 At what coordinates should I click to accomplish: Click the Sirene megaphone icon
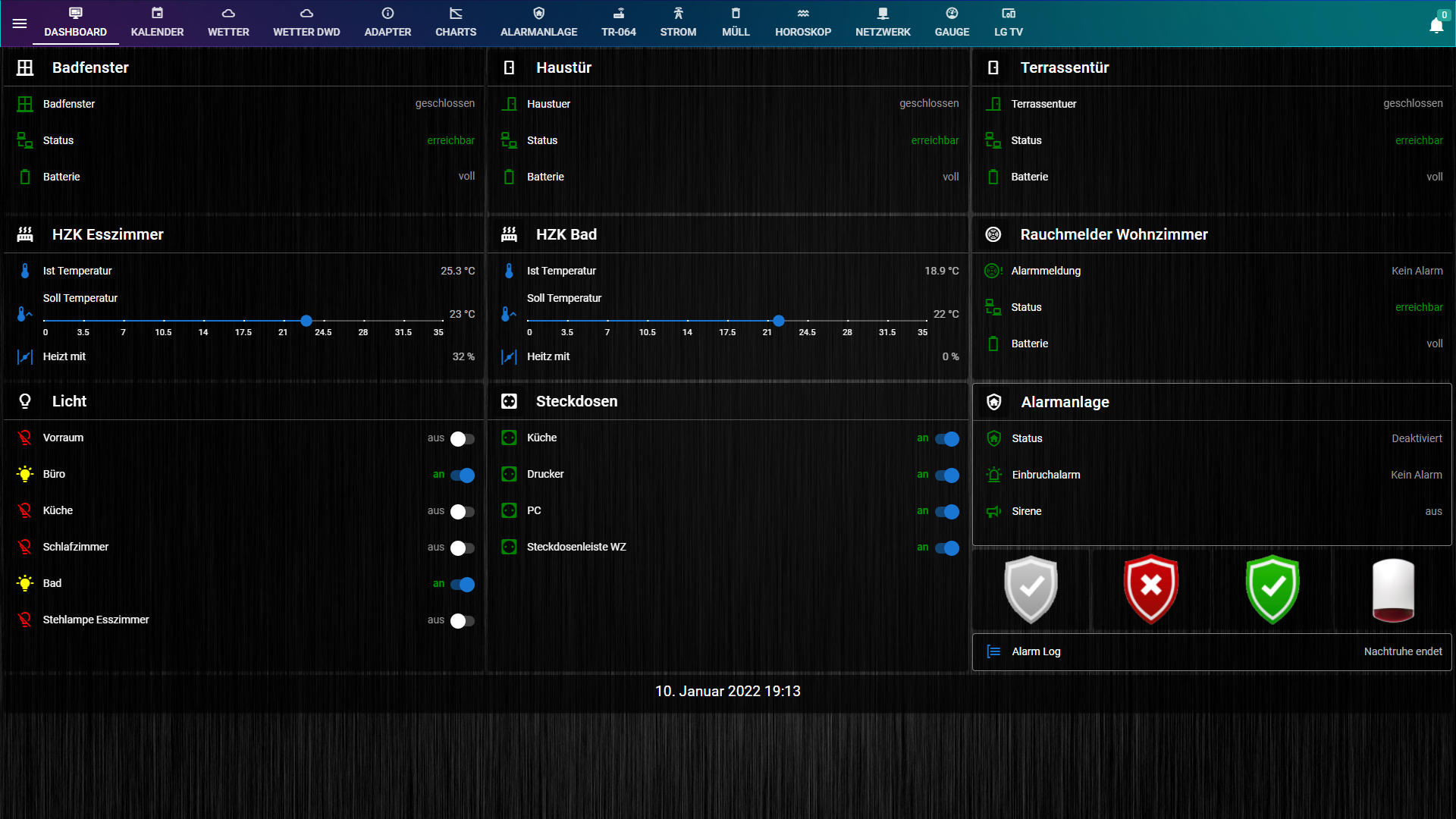[x=994, y=511]
